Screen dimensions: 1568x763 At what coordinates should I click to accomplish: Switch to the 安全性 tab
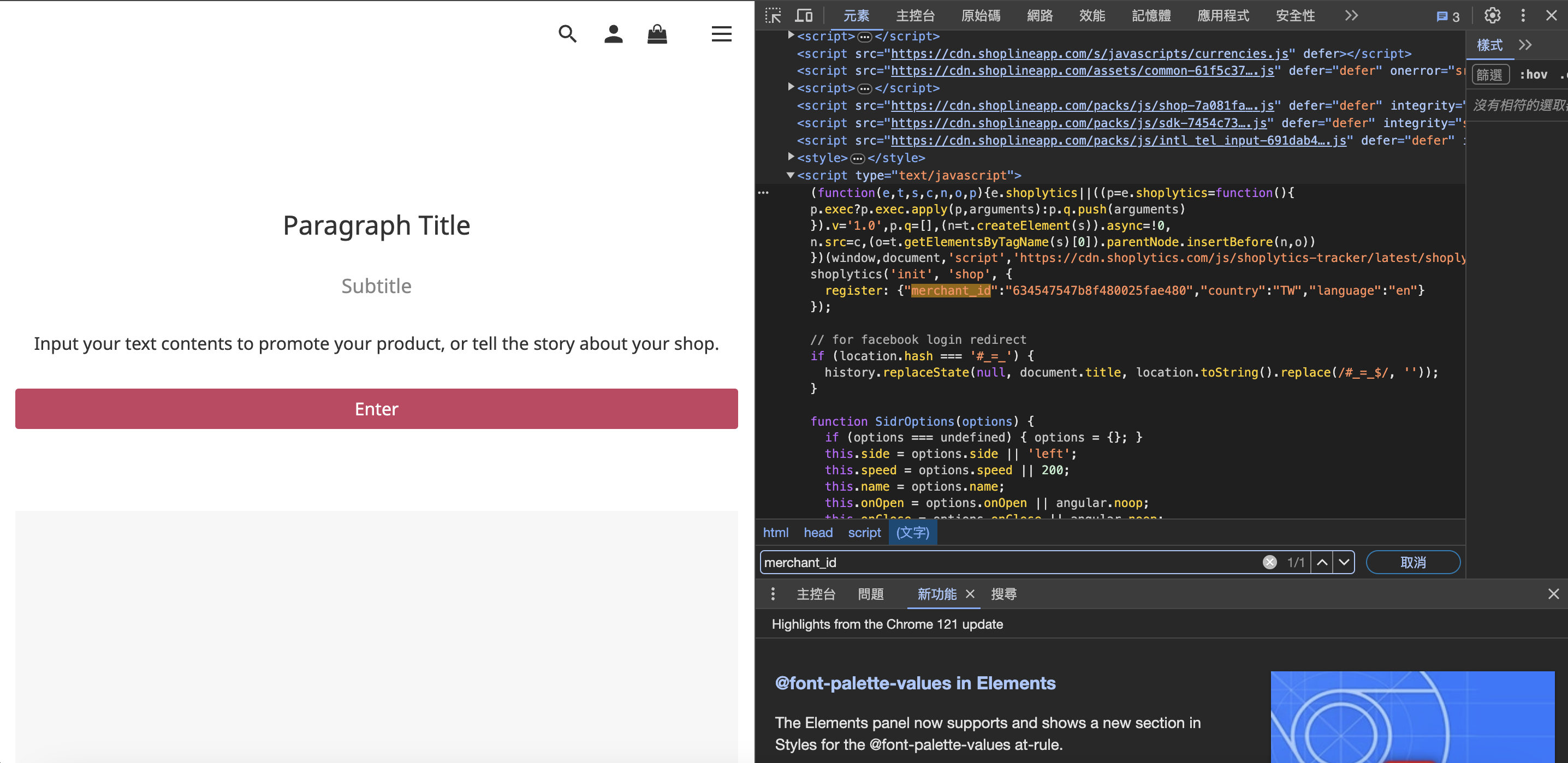point(1294,16)
